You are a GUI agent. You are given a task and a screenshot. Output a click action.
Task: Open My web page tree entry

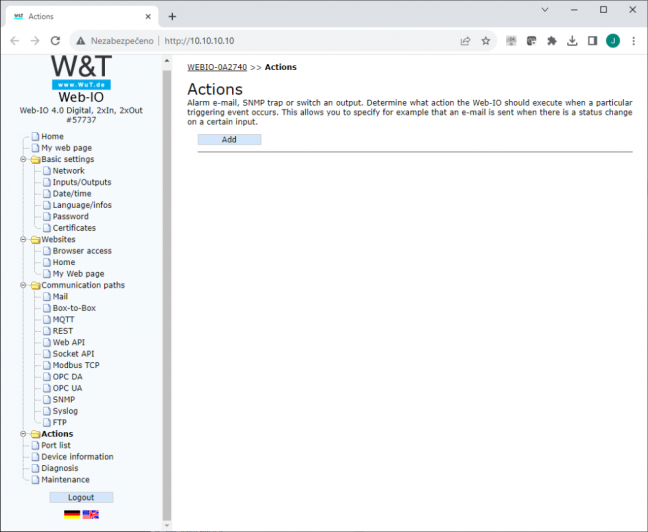coord(67,148)
